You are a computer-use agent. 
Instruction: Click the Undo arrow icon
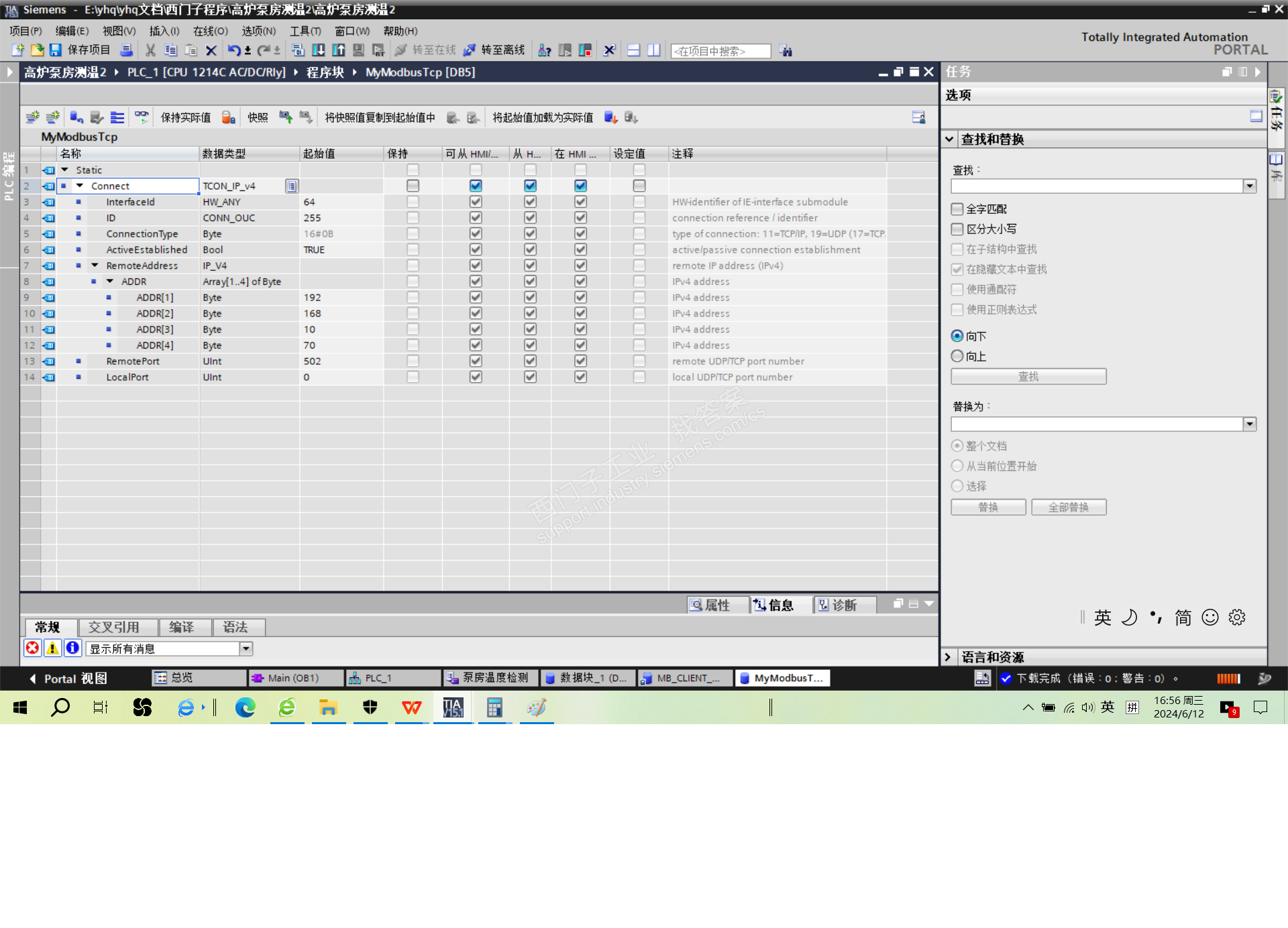click(233, 50)
